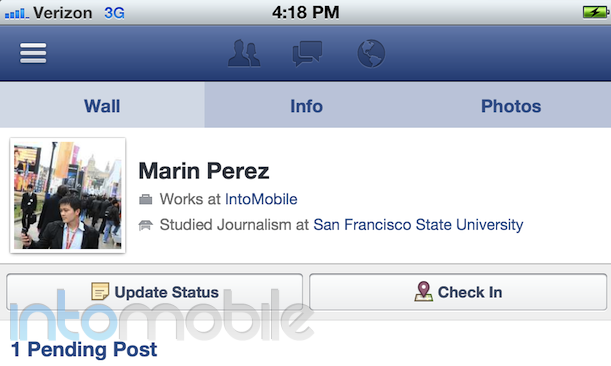Image resolution: width=611 pixels, height=366 pixels.
Task: Open friend requests icon
Action: 244,53
